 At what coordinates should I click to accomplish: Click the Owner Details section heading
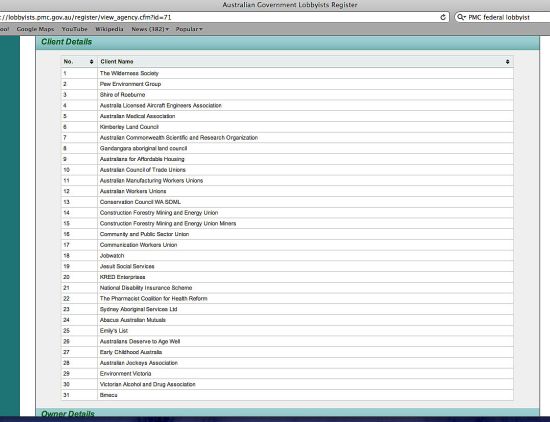68,414
